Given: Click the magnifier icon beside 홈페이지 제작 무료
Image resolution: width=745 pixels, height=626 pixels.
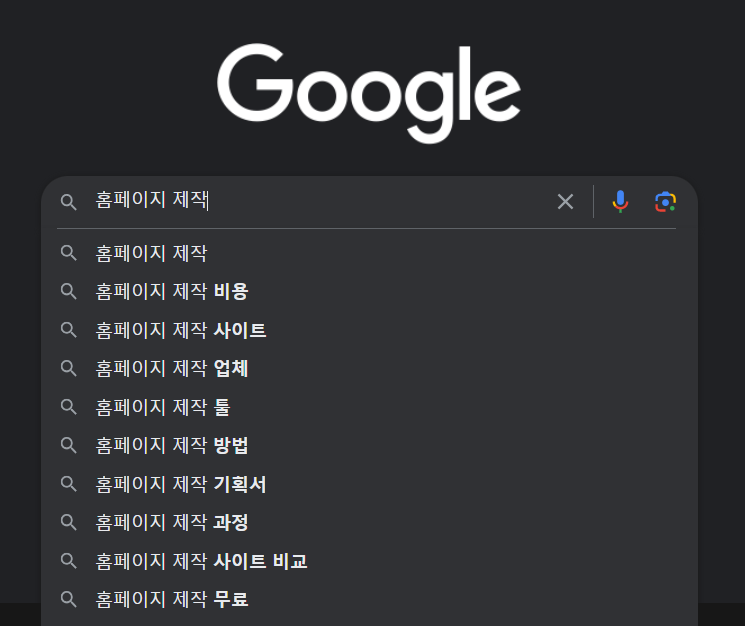Looking at the screenshot, I should click(68, 599).
